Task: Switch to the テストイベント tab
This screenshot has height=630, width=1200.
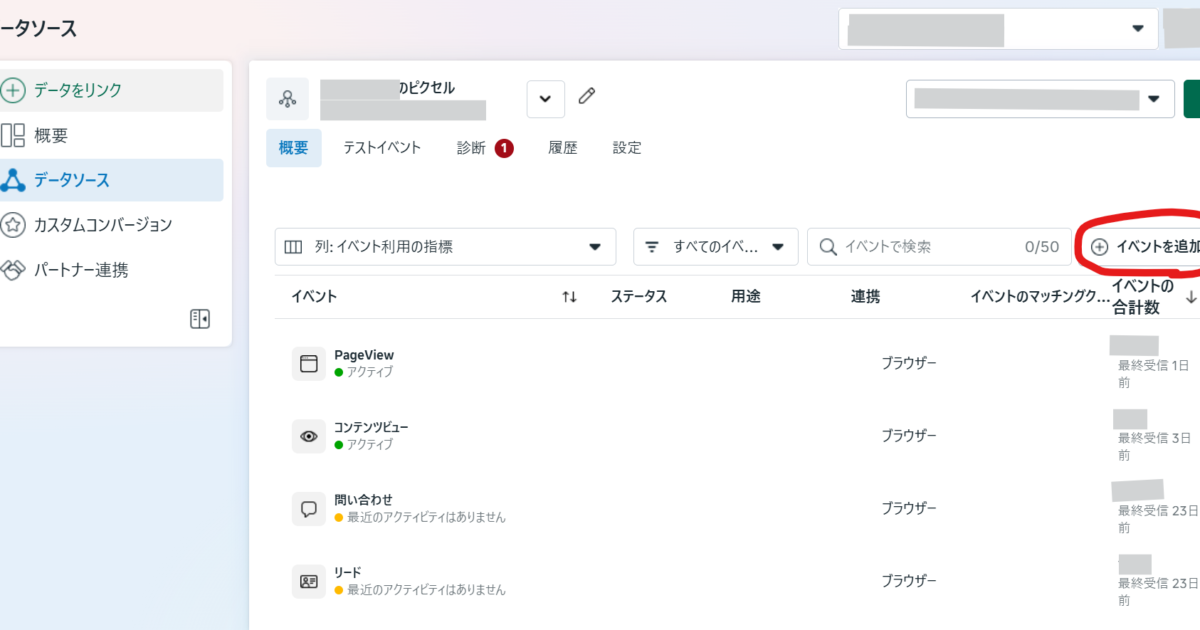Action: [382, 148]
